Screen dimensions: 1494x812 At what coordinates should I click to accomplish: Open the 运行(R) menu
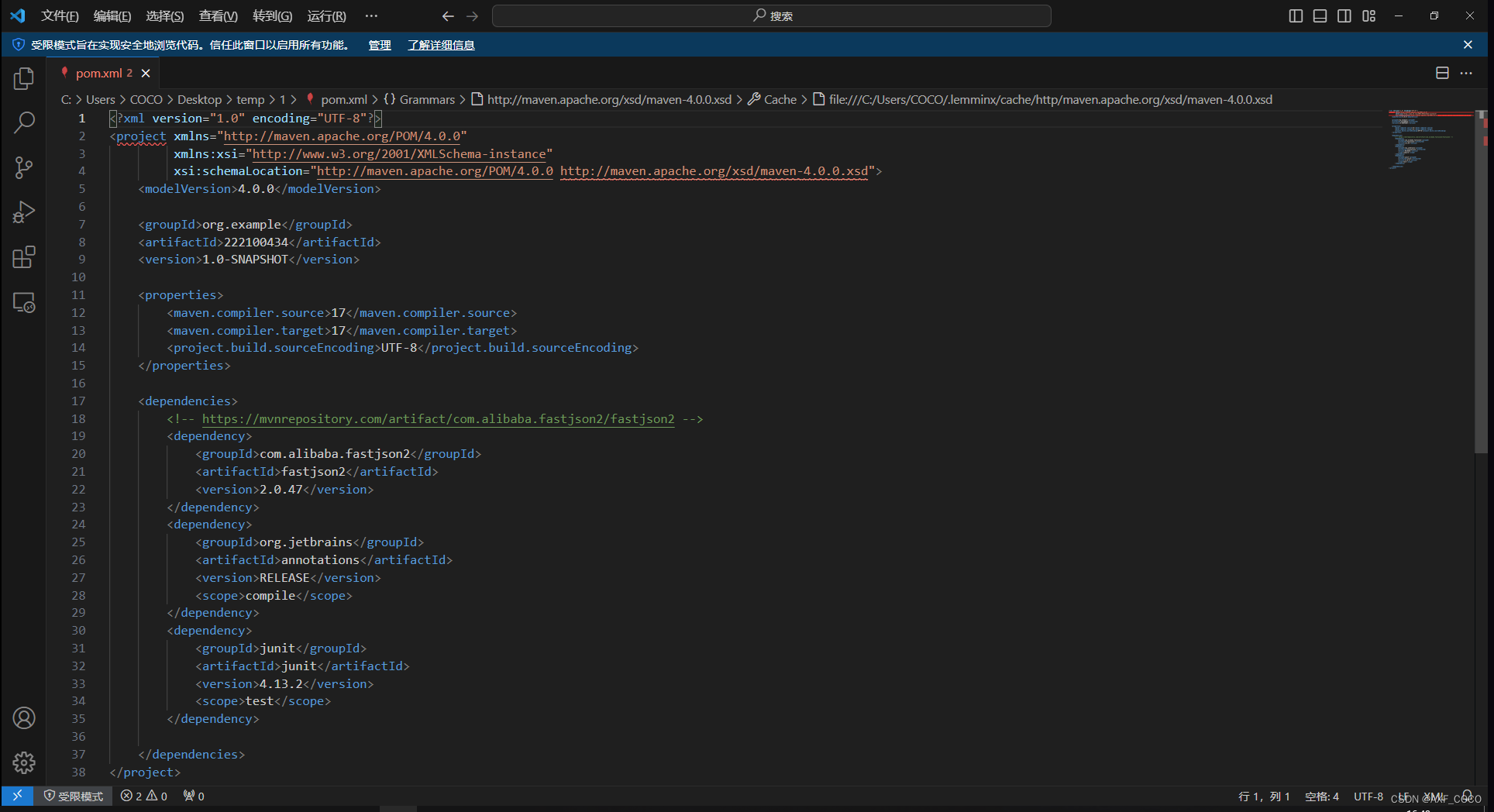(x=326, y=15)
